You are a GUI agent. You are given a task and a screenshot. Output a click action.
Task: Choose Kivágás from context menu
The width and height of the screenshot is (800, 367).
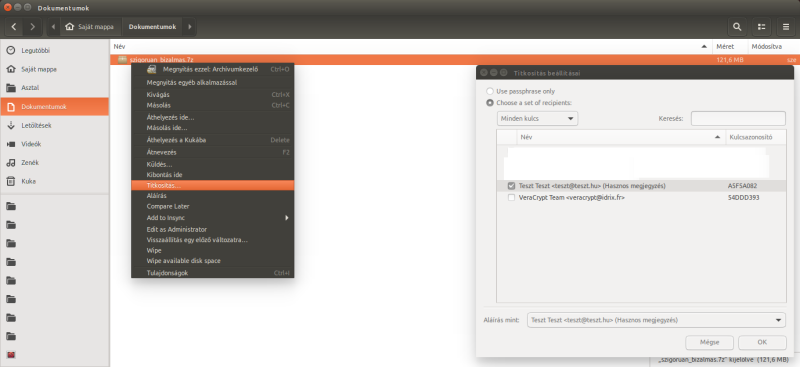point(212,94)
